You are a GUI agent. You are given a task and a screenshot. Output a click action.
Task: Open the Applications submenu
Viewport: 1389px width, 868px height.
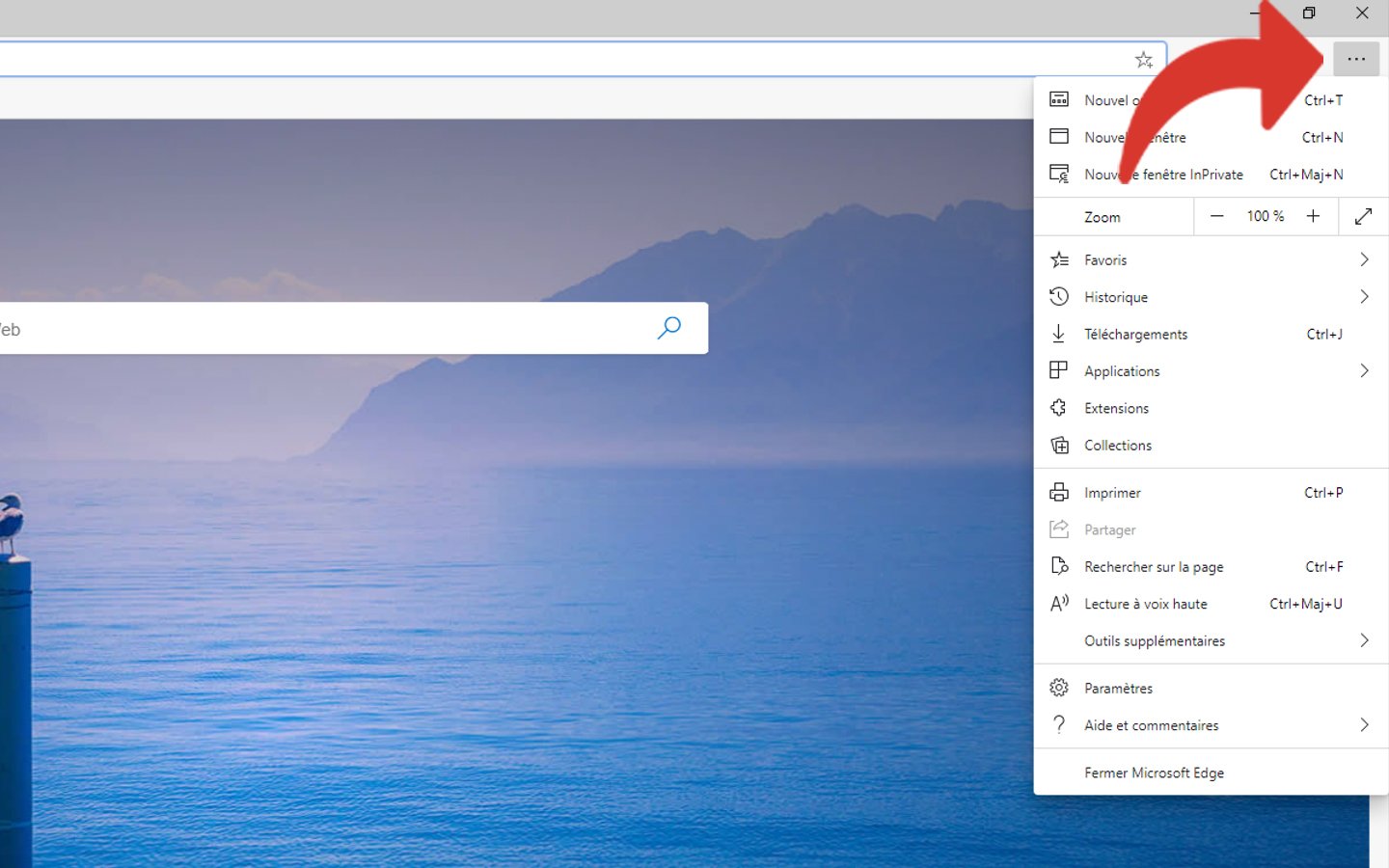[1122, 371]
